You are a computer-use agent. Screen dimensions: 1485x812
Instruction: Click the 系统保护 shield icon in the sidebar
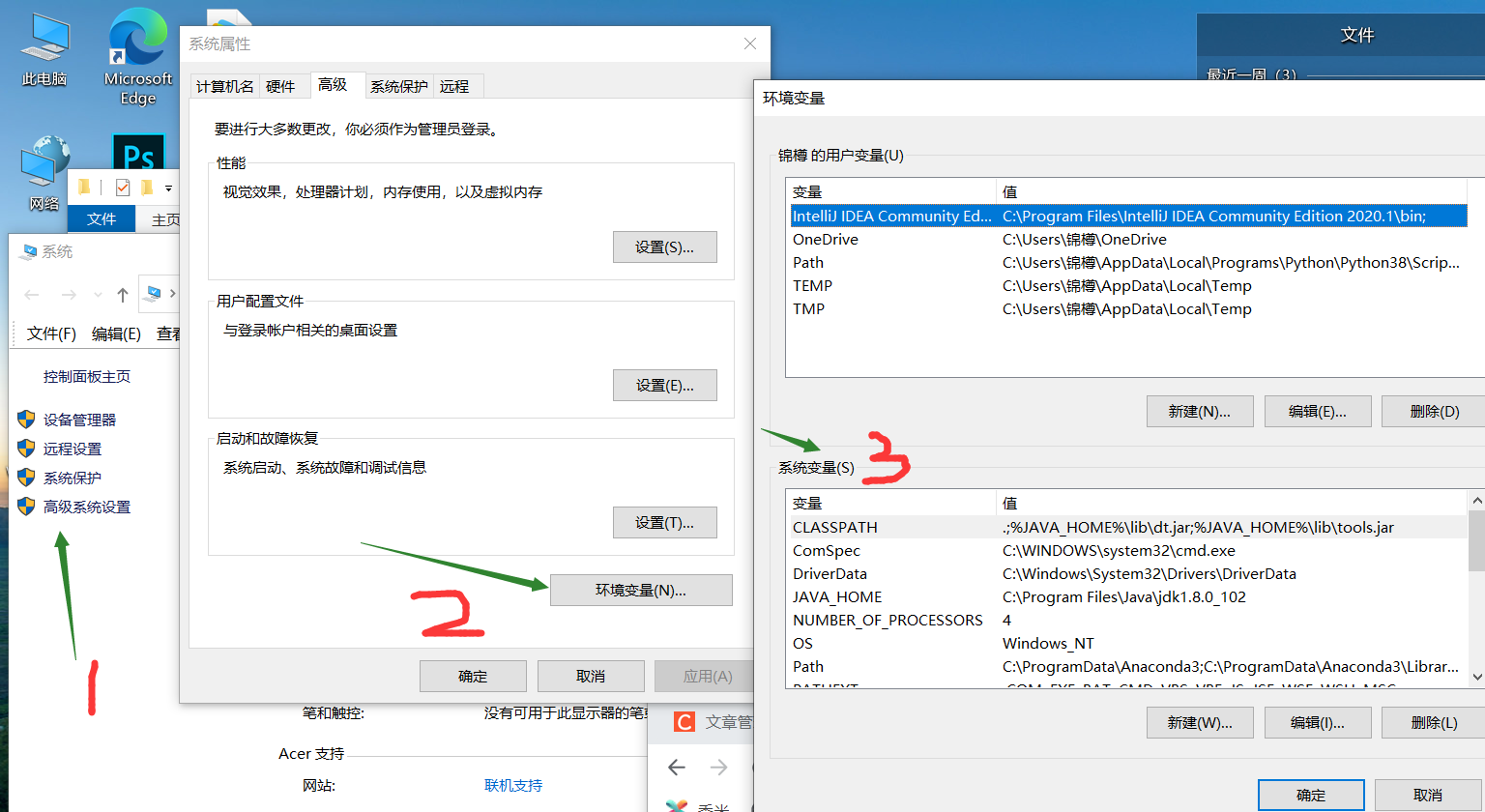coord(26,477)
